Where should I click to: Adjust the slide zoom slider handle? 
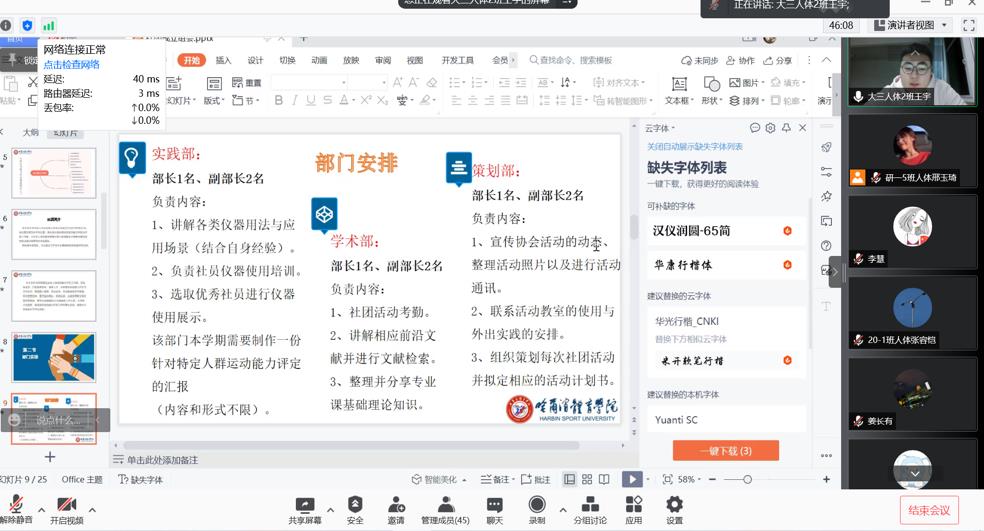point(746,480)
